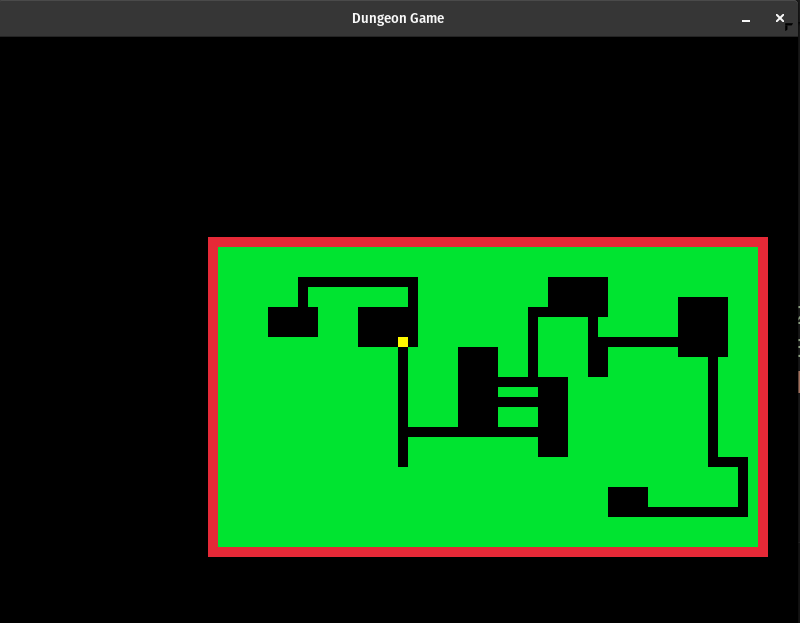The image size is (800, 623).
Task: Click the yellow player square
Action: (403, 342)
